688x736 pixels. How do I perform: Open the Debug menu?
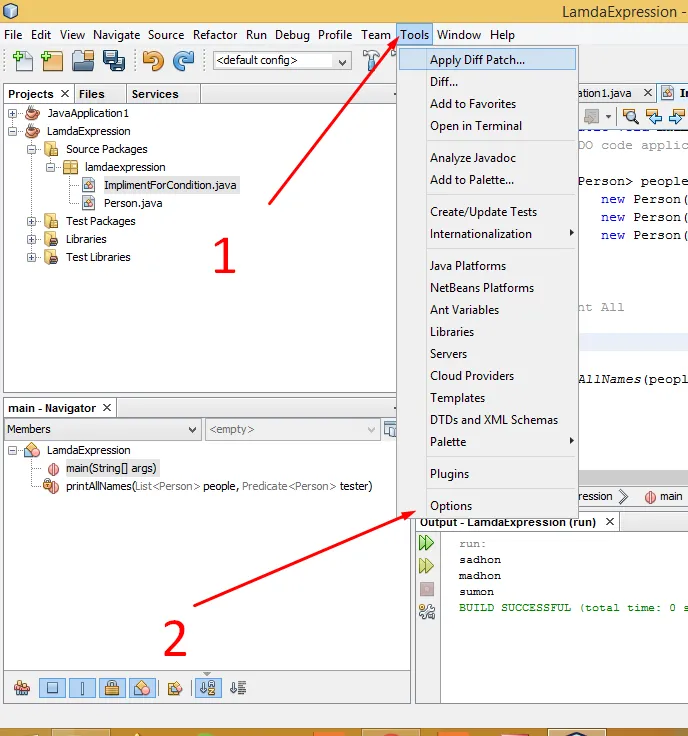click(x=292, y=35)
